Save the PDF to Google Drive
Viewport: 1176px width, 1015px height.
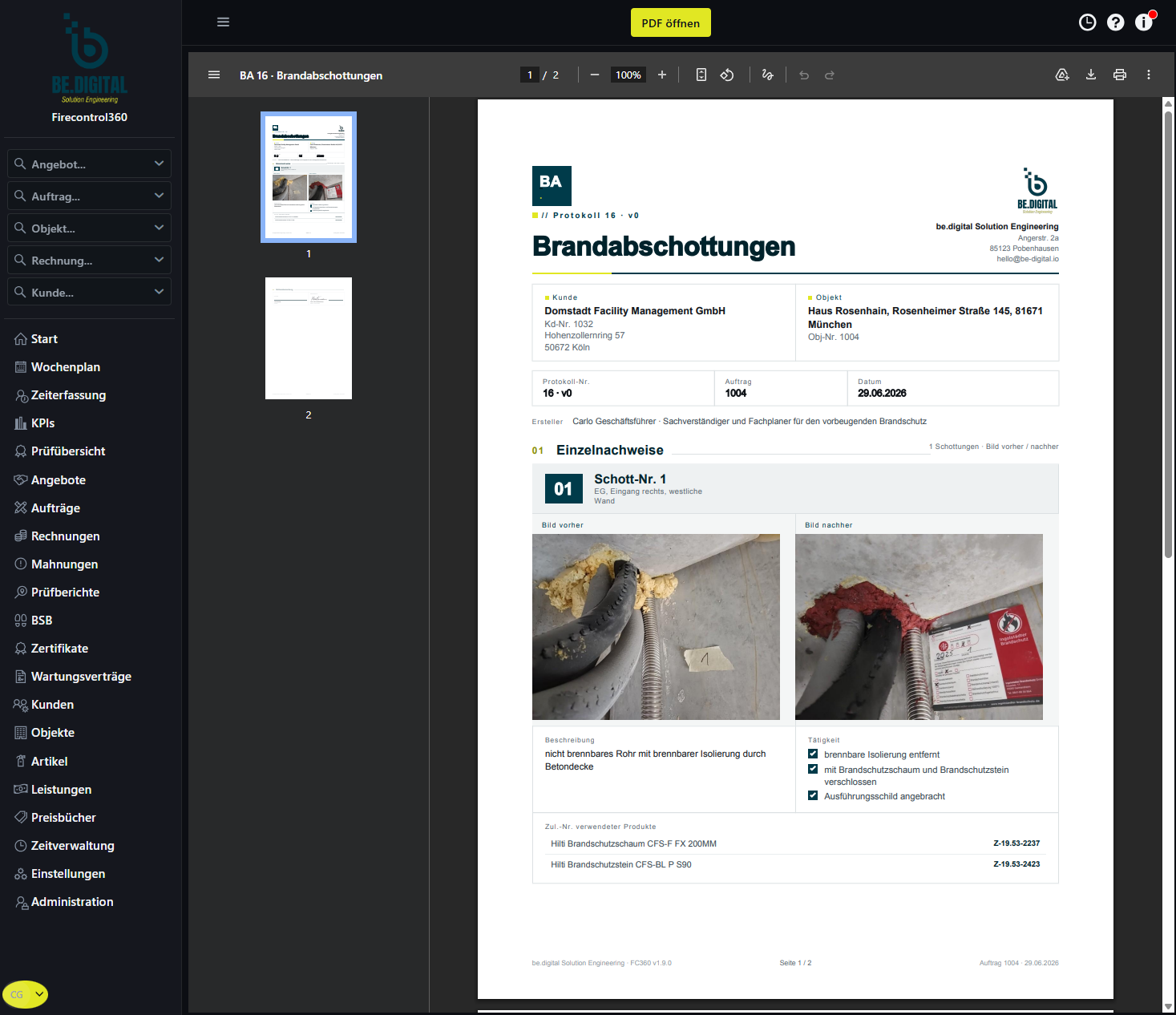click(x=1062, y=75)
